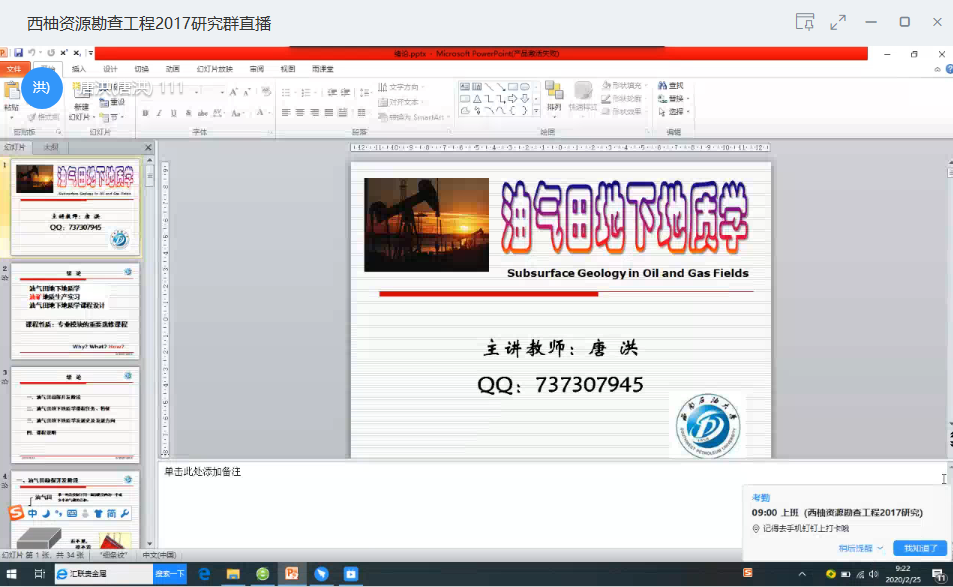Click the blue acknowledge button in attendance popup
953x587 pixels.
click(920, 548)
